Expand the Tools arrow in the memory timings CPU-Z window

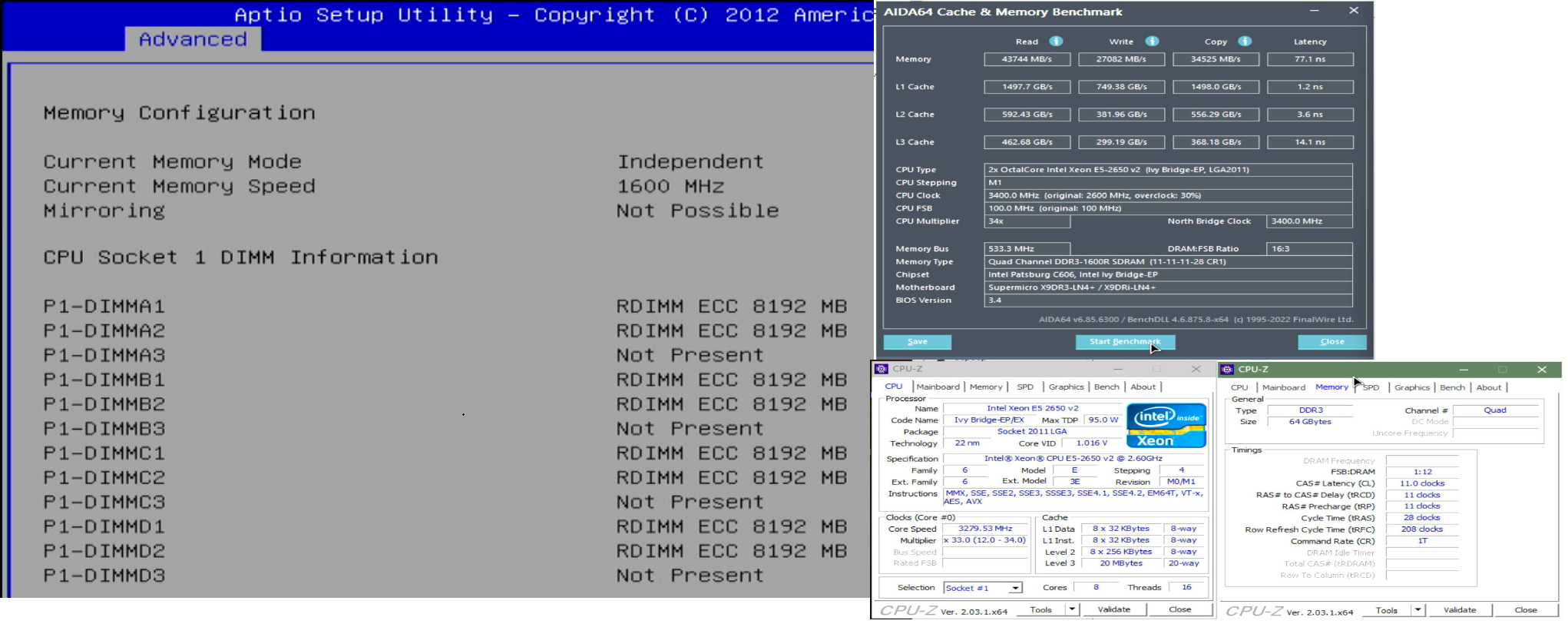coord(1417,610)
